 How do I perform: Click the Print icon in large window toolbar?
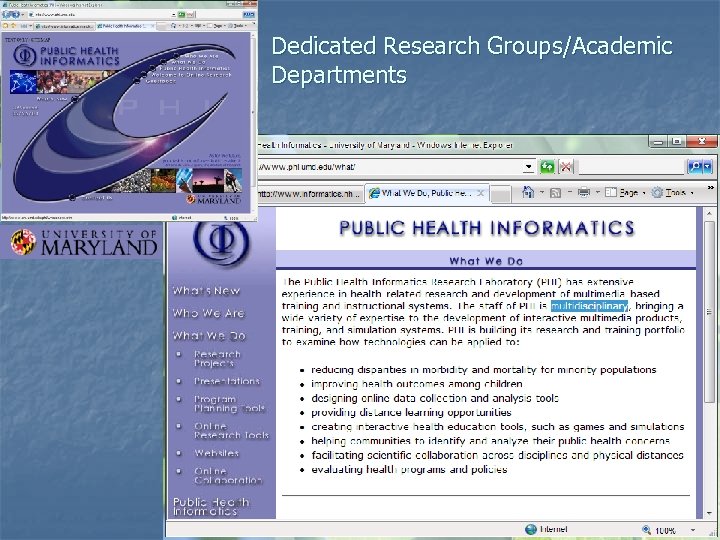pos(584,192)
